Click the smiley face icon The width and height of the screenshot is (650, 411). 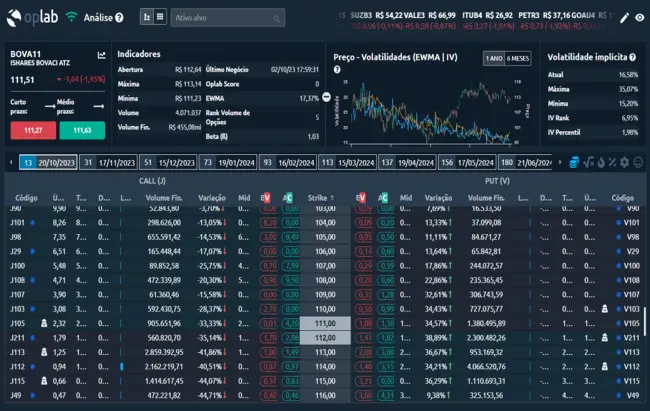point(638,162)
